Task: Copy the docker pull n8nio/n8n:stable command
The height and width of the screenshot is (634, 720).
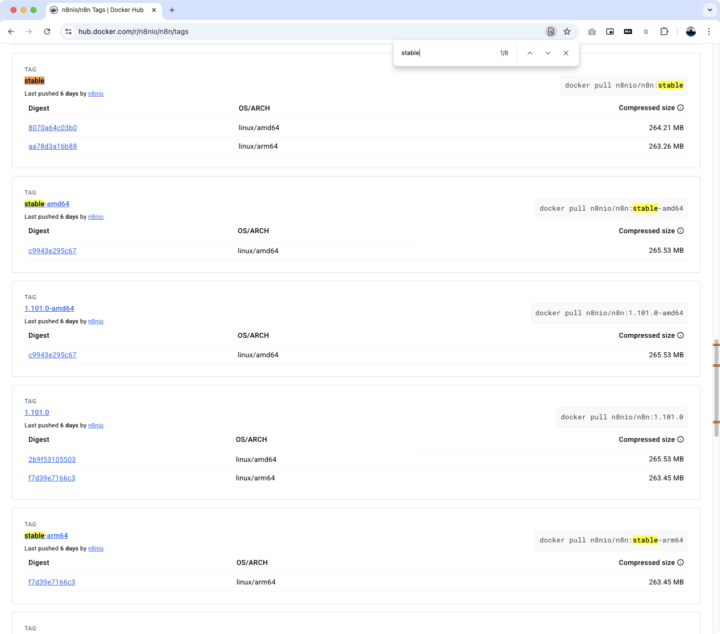Action: click(624, 85)
